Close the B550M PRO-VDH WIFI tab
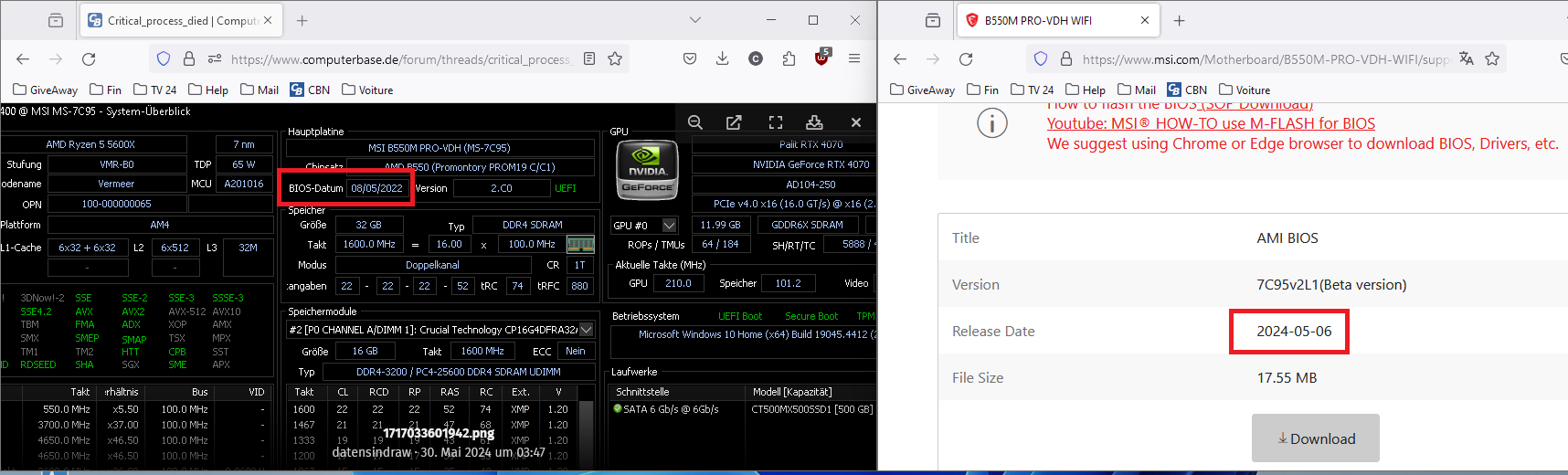The image size is (1568, 475). pos(1145,20)
